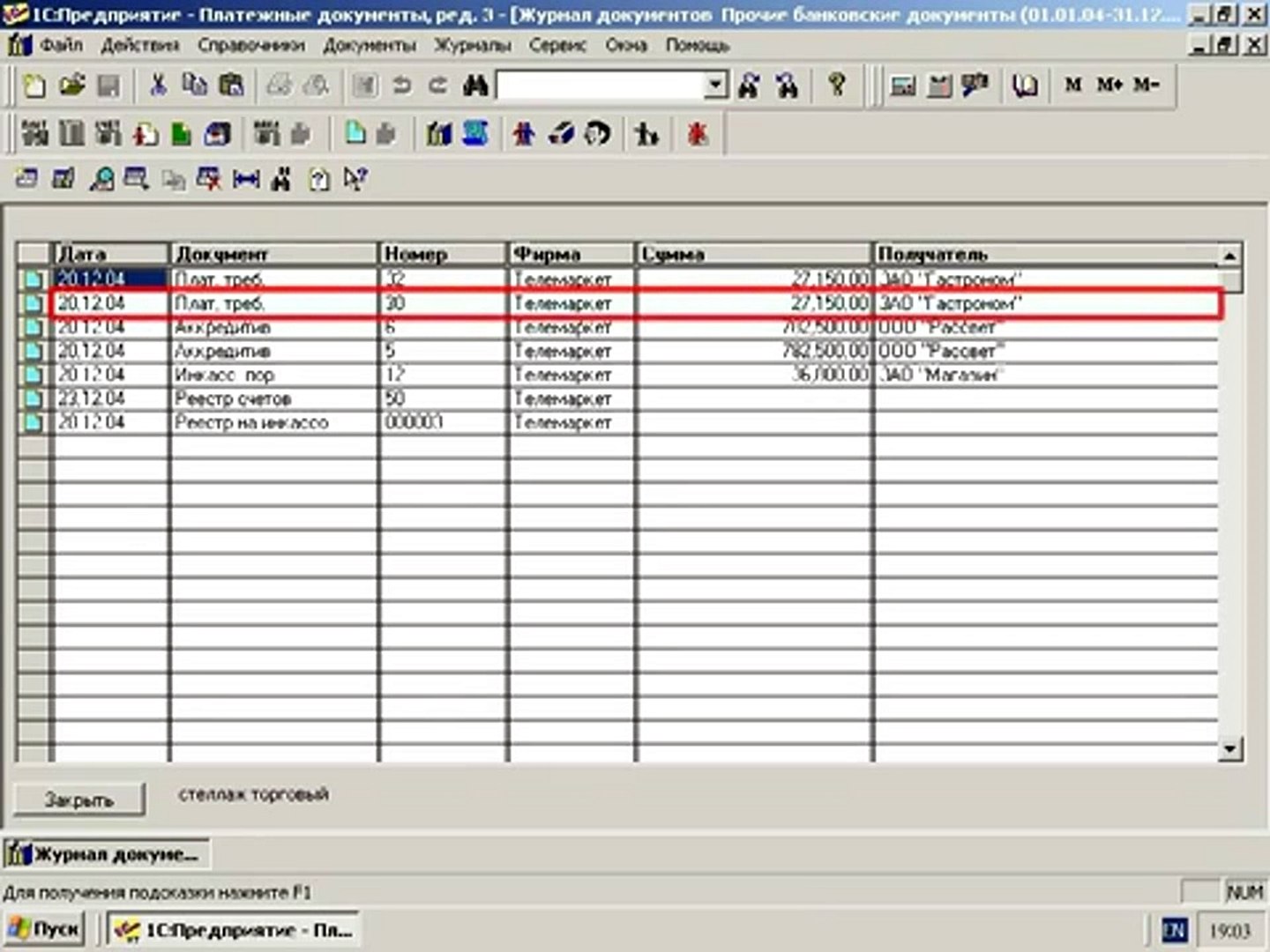Open the Журналы menu

click(473, 44)
